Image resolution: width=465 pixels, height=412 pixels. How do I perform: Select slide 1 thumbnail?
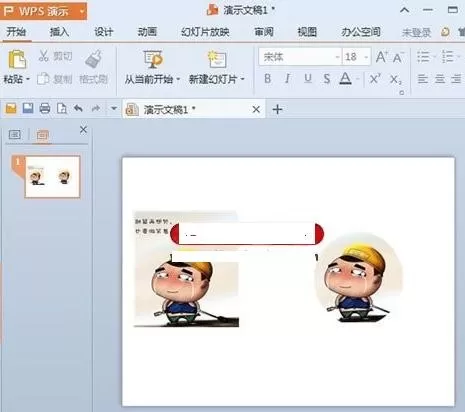(x=52, y=177)
